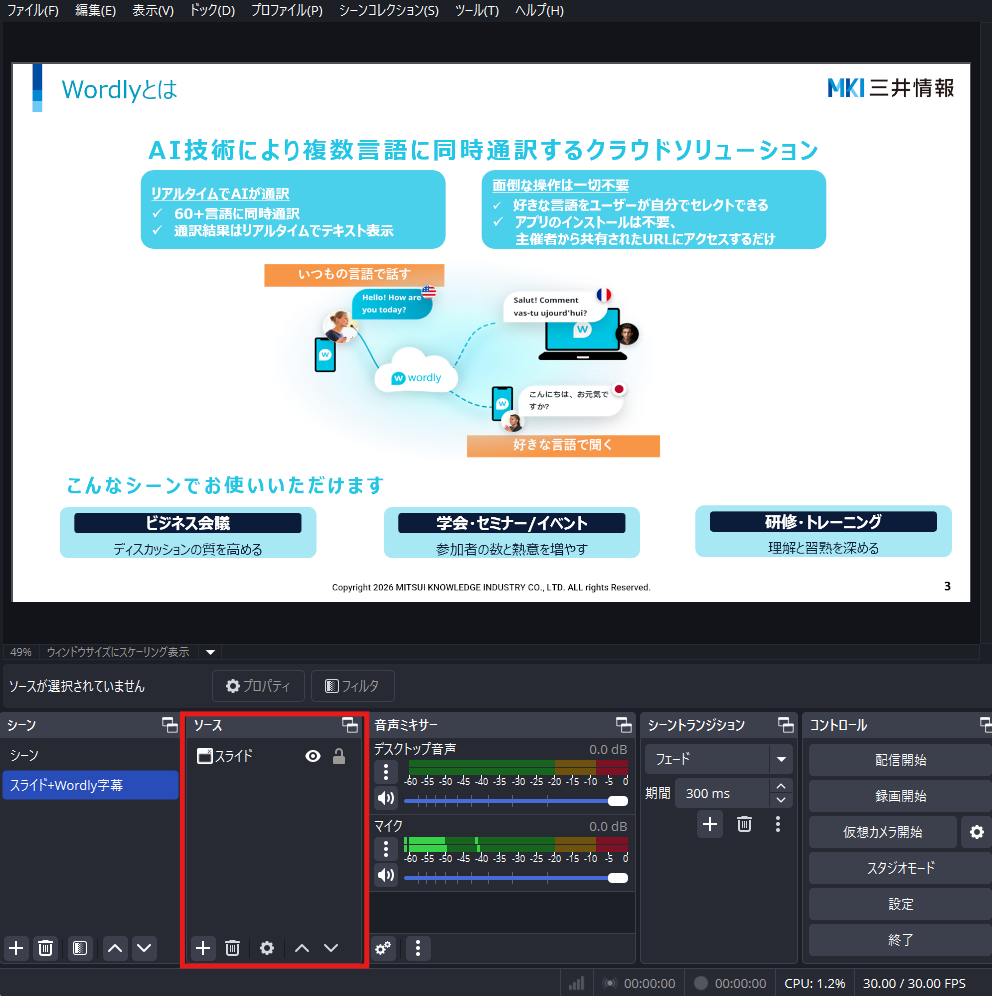Screen dimensions: 992x996
Task: Open advanced audio properties gear icon
Action: coord(383,948)
